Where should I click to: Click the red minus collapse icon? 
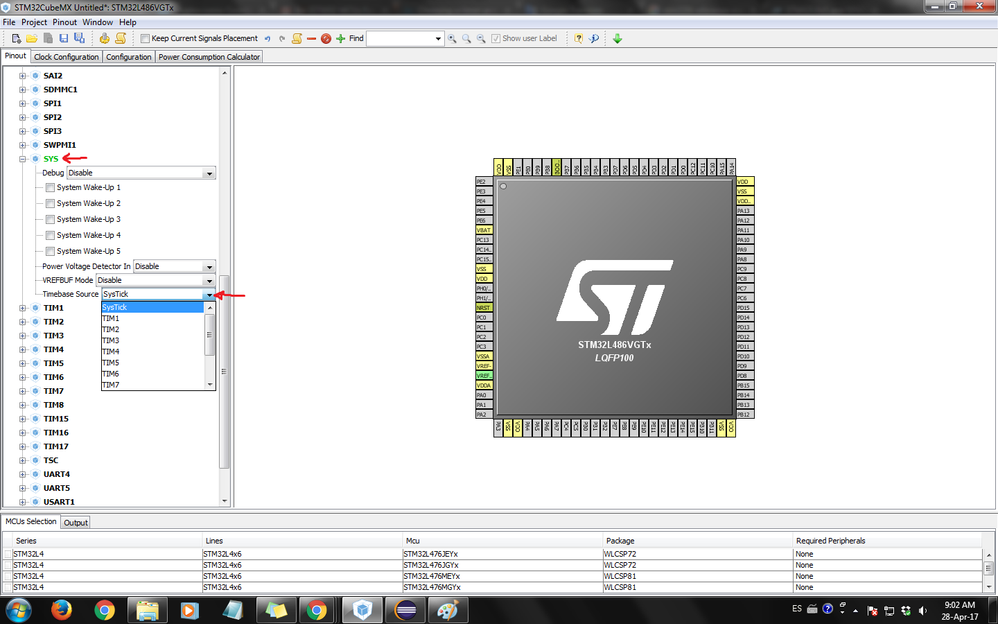311,38
